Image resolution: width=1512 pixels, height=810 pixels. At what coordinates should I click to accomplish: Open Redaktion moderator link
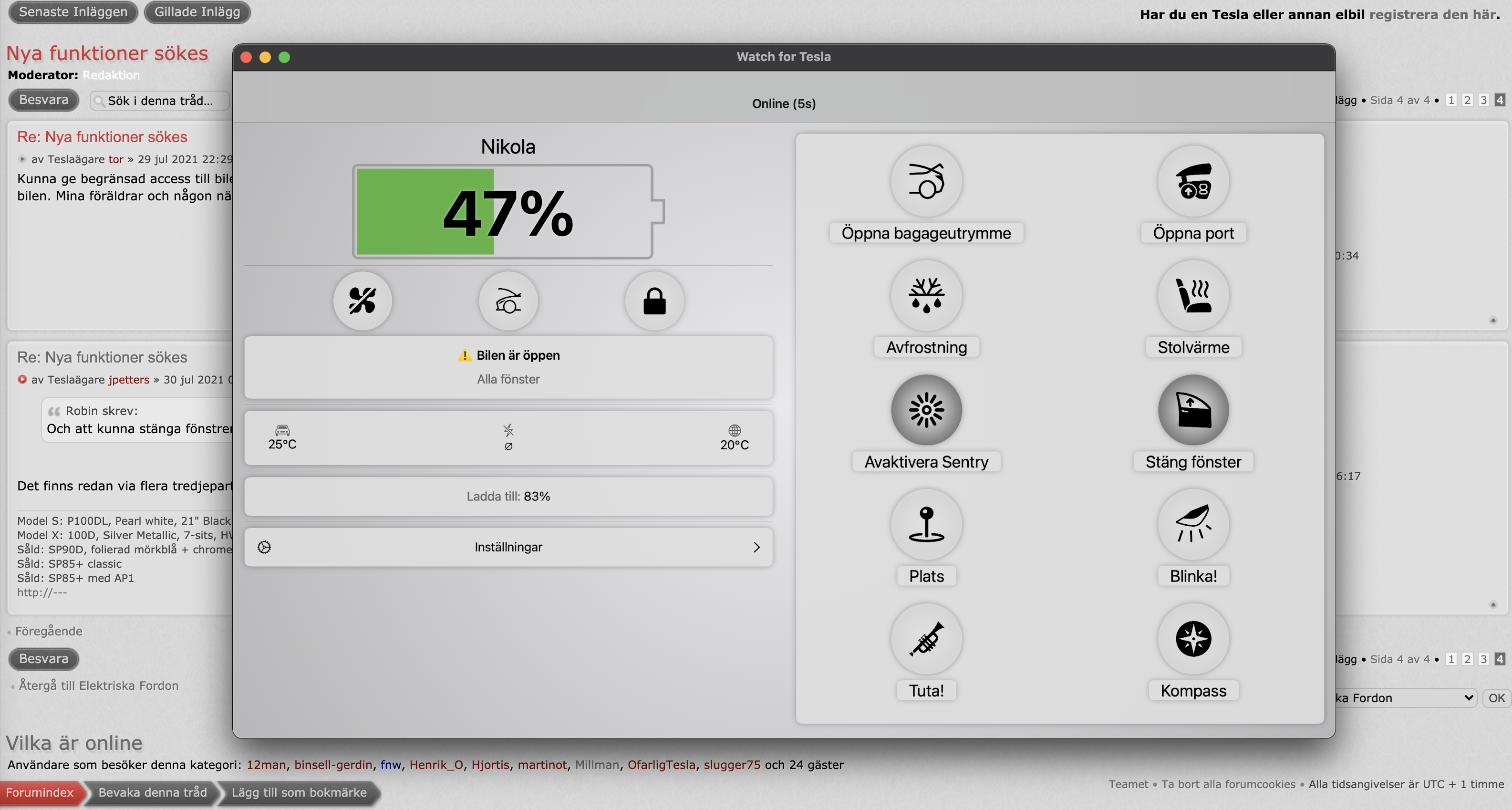pyautogui.click(x=111, y=75)
